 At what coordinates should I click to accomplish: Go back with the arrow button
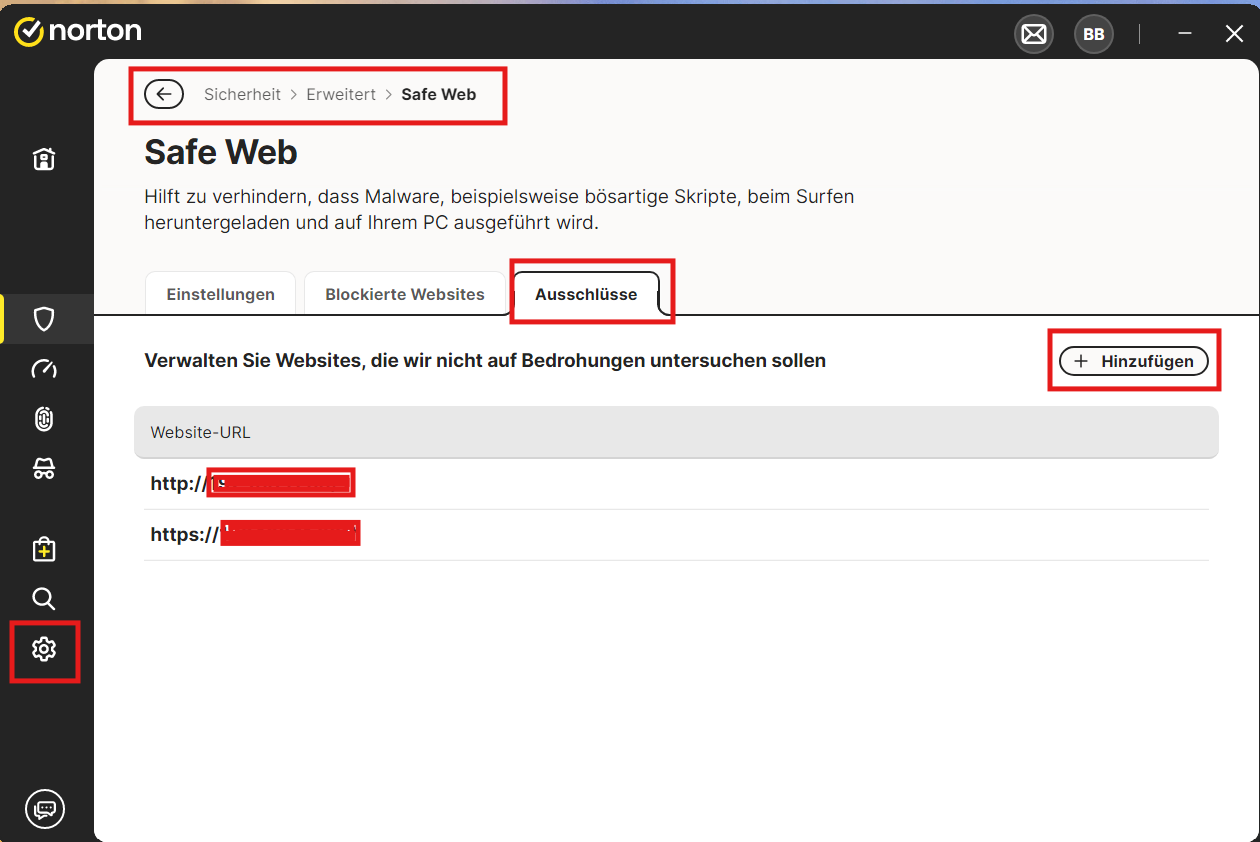pyautogui.click(x=164, y=94)
